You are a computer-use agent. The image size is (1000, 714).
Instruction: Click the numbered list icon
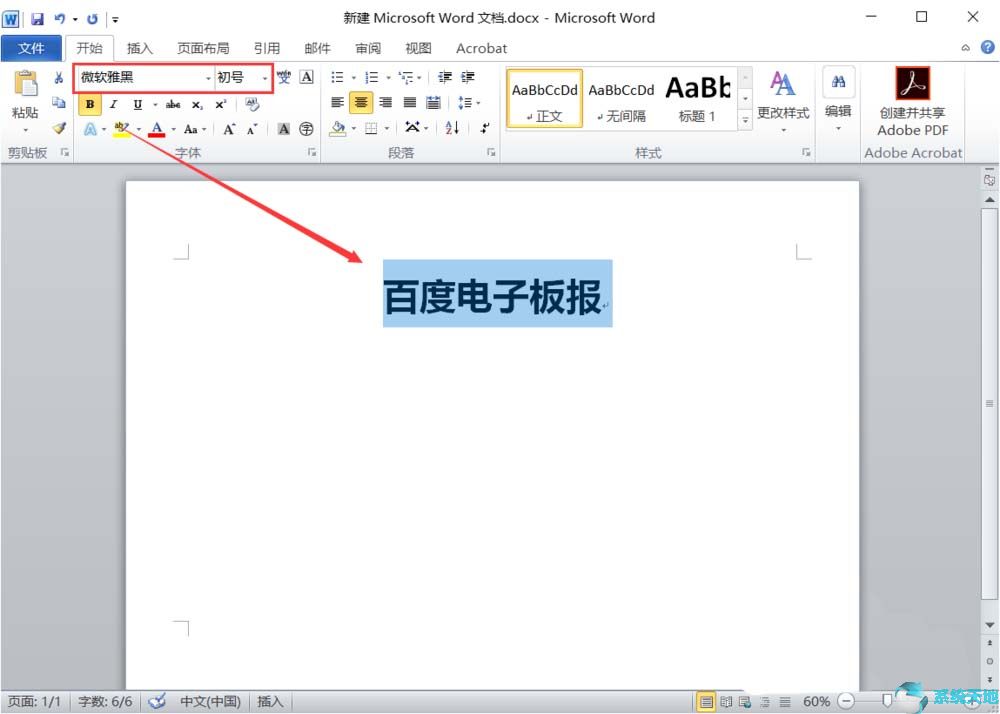[372, 77]
